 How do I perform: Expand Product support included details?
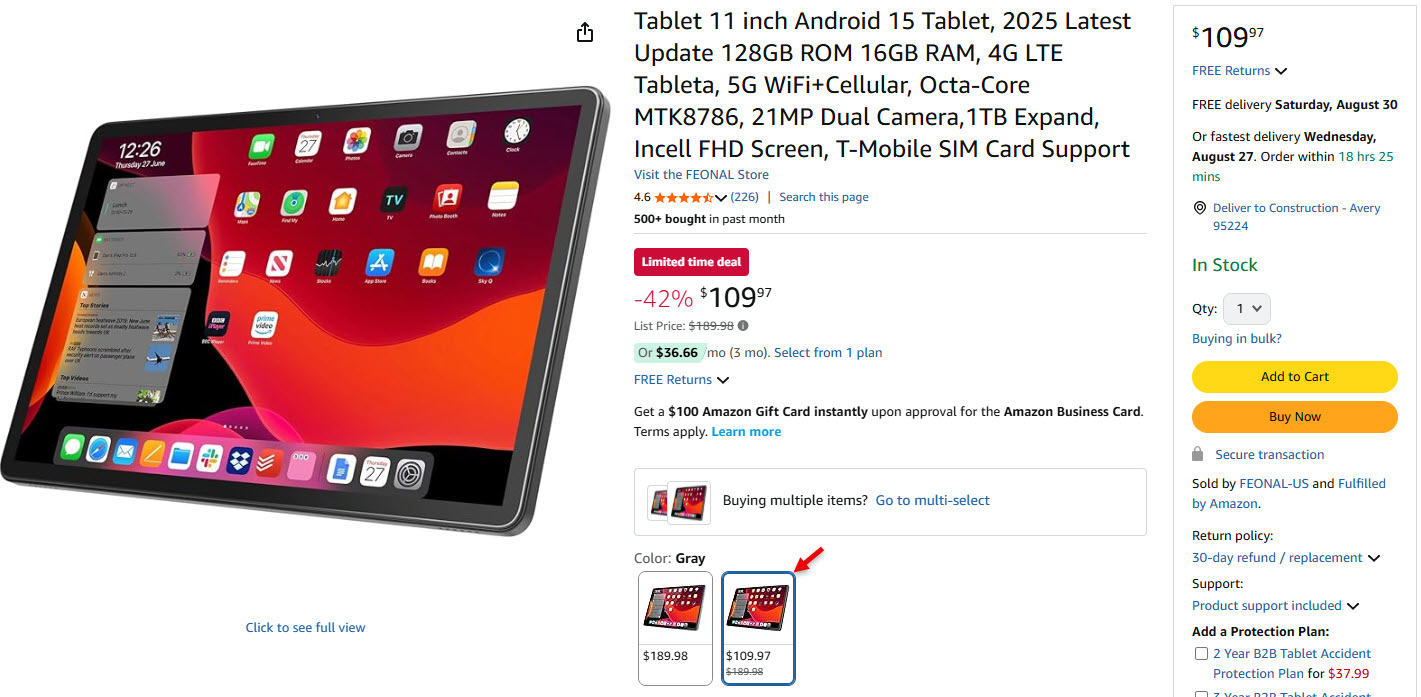[1275, 606]
